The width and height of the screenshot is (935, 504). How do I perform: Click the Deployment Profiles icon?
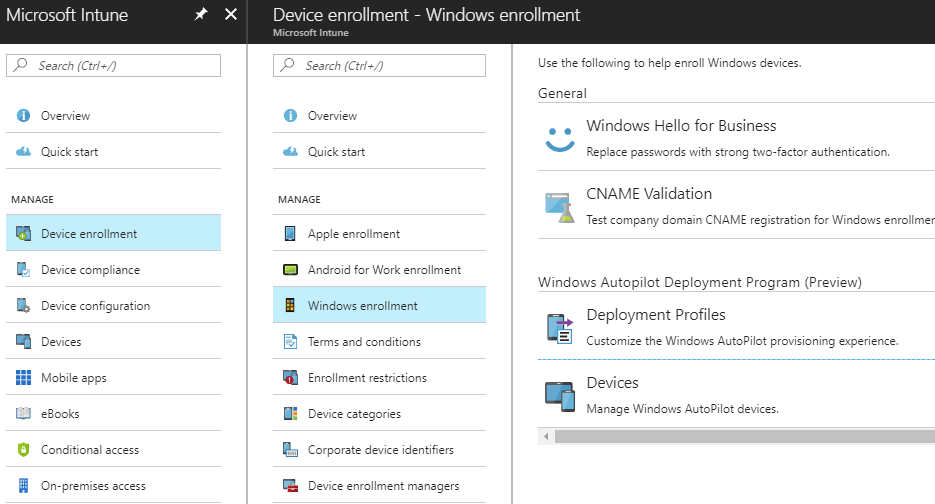pos(559,327)
